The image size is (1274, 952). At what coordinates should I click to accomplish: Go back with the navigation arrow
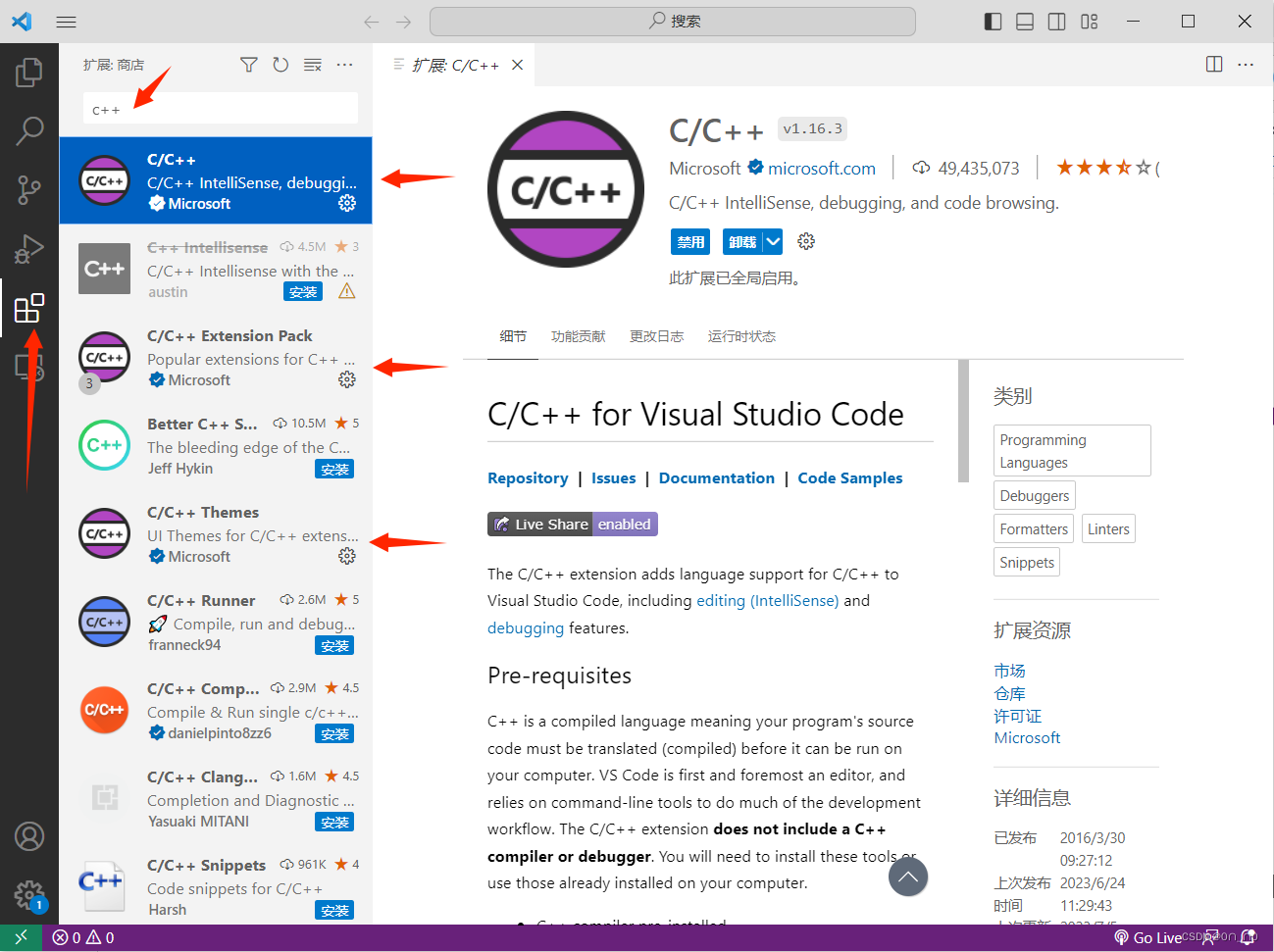[x=371, y=22]
